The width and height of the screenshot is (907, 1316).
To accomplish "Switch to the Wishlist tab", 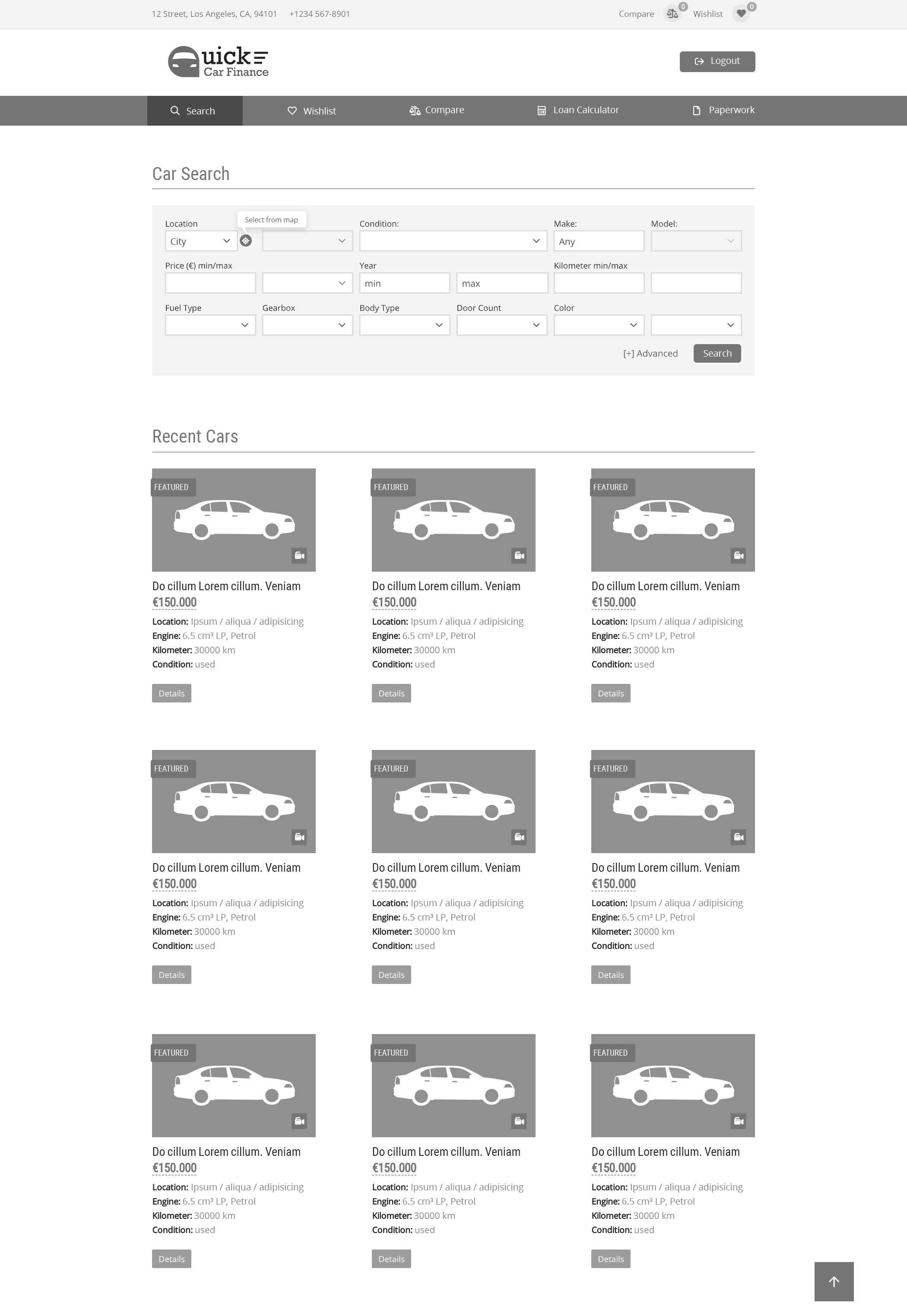I will [312, 110].
